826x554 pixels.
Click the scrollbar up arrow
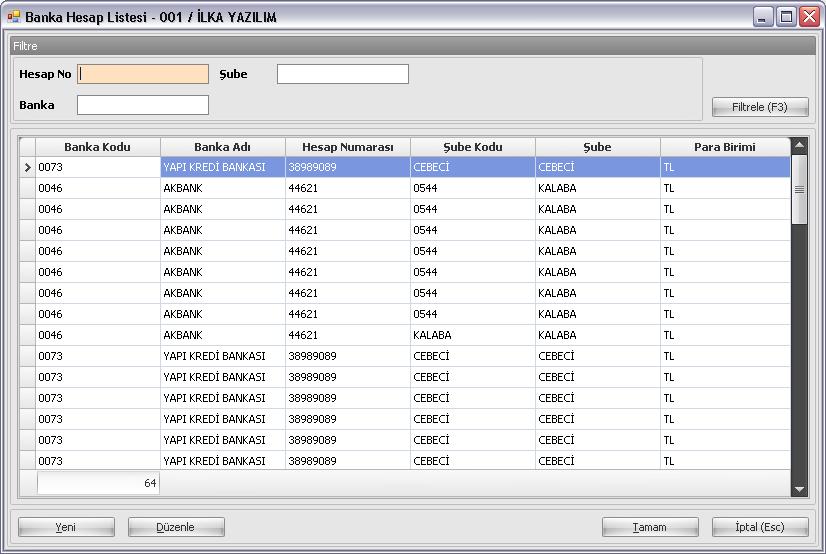[x=799, y=145]
